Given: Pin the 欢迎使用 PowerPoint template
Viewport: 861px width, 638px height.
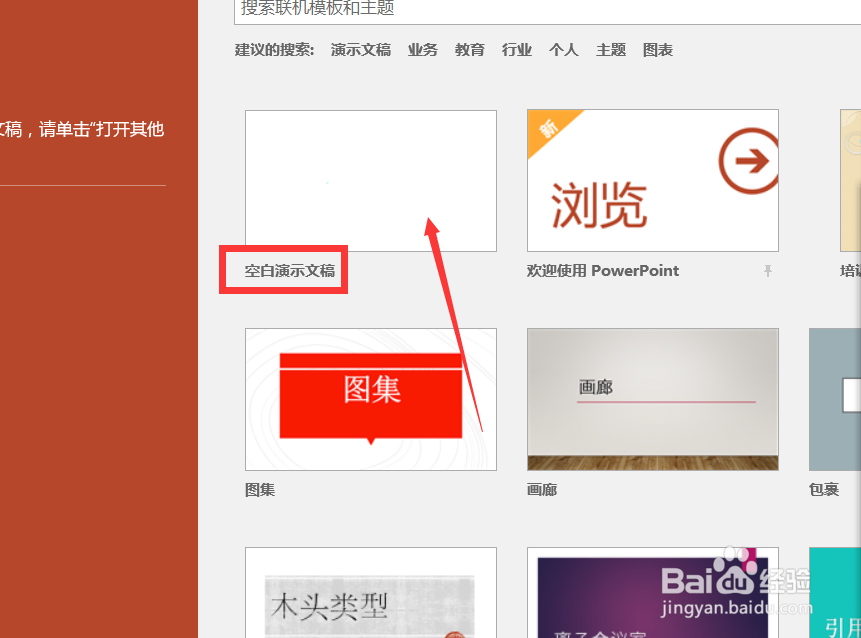Looking at the screenshot, I should [768, 271].
